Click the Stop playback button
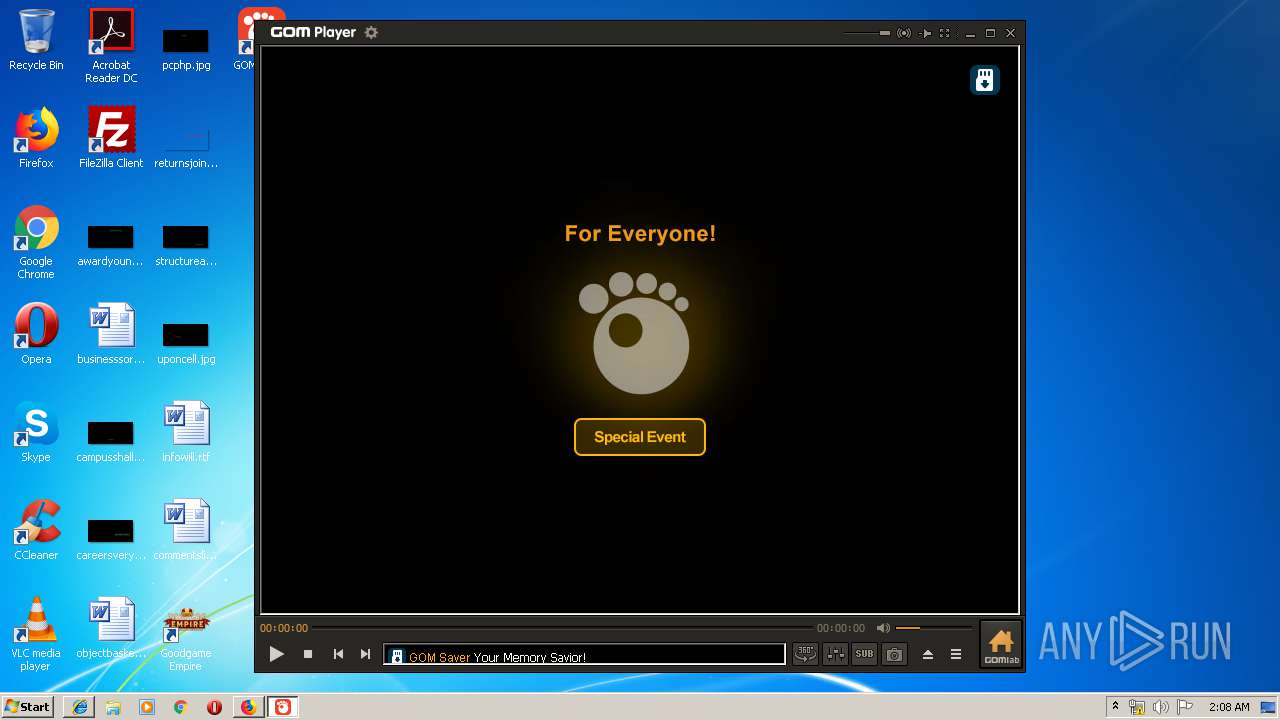The height and width of the screenshot is (720, 1280). click(x=308, y=654)
